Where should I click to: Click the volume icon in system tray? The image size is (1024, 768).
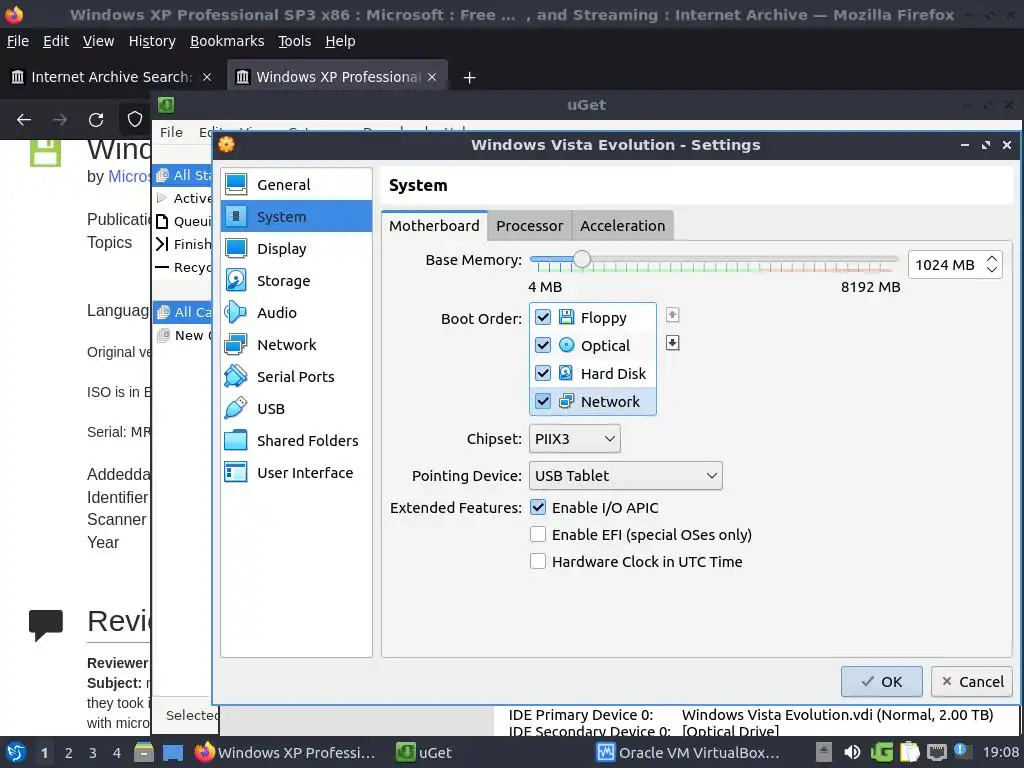[852, 752]
